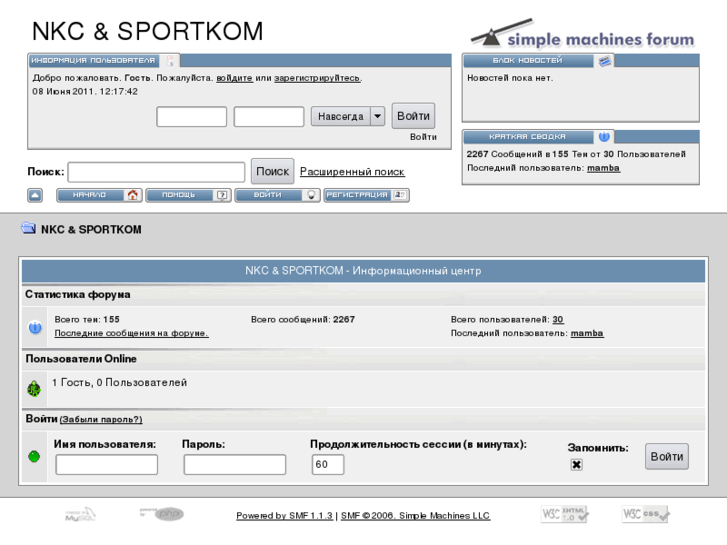
Task: Open the Начало home menu tab
Action: [99, 195]
